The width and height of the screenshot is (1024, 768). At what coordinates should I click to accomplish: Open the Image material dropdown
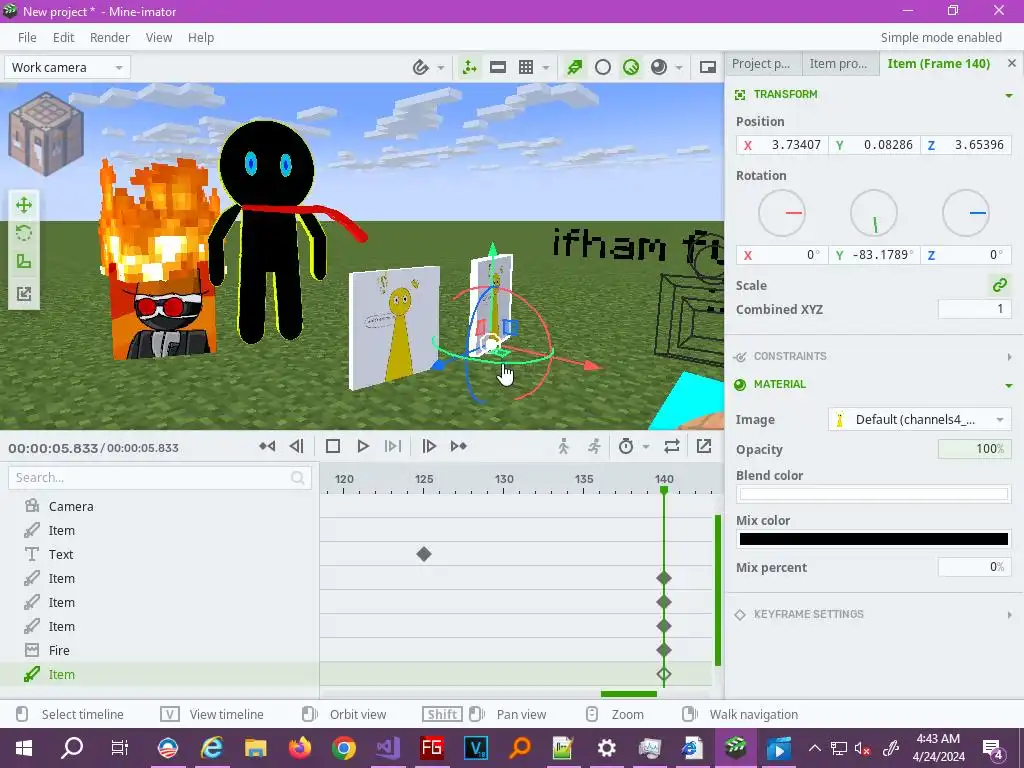pos(920,419)
